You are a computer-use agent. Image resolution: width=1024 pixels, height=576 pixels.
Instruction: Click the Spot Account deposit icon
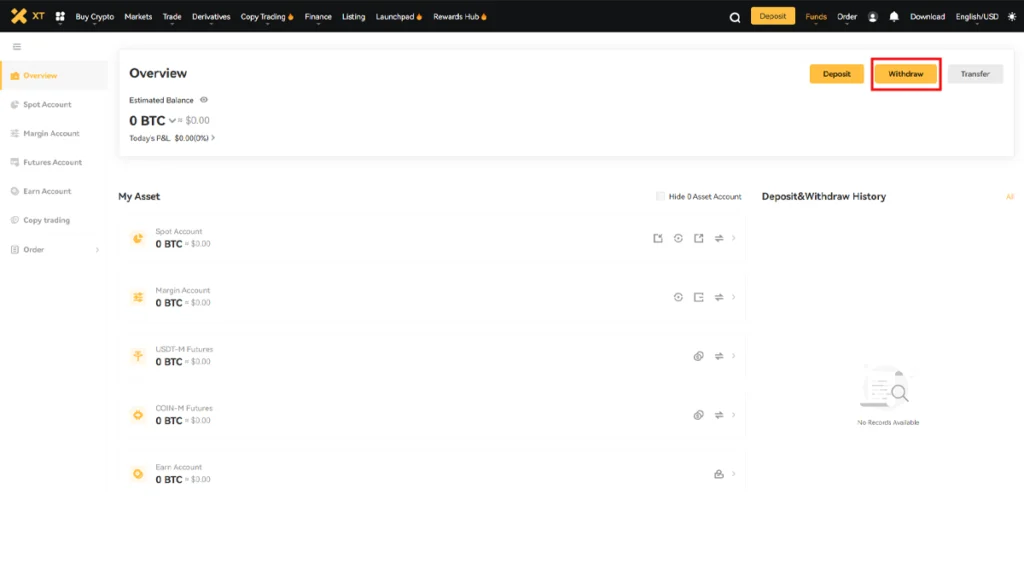coord(658,238)
